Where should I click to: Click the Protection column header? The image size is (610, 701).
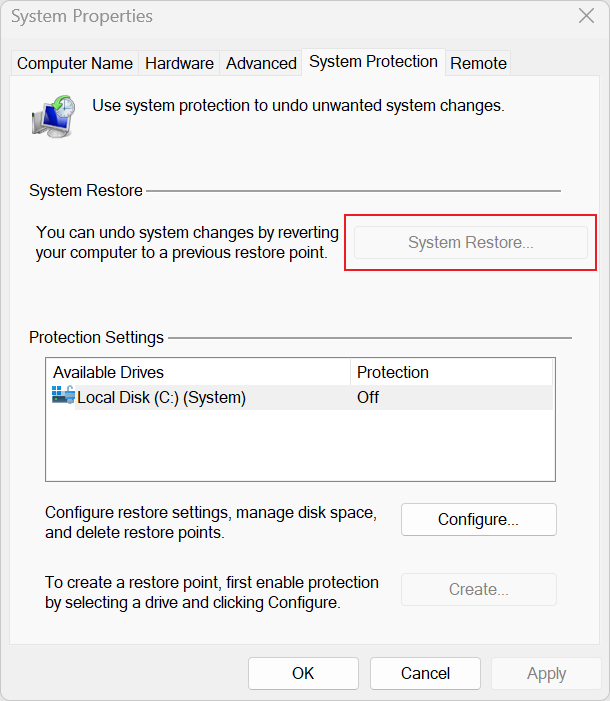click(452, 372)
